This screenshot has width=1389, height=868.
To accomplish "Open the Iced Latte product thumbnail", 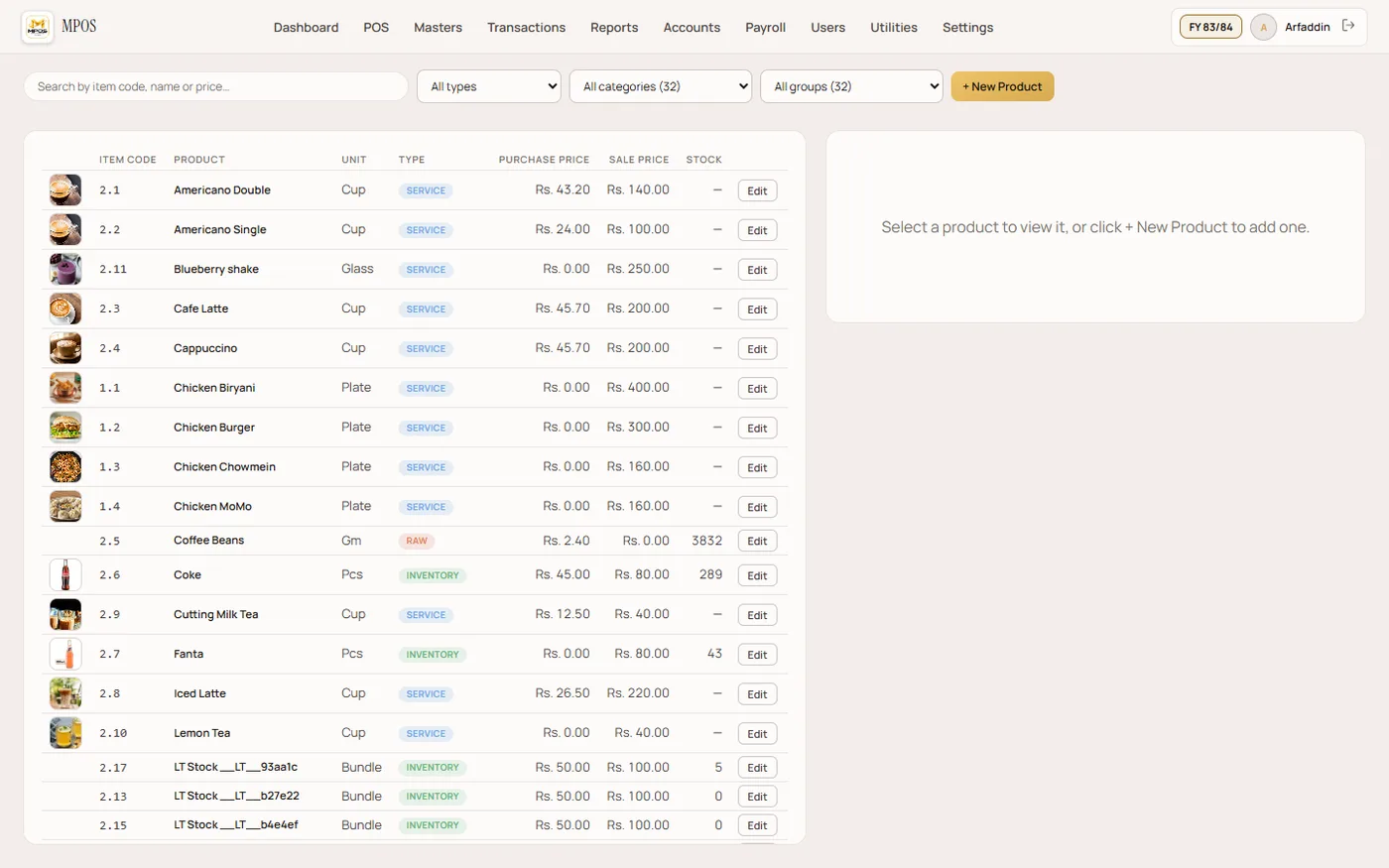I will pos(65,693).
